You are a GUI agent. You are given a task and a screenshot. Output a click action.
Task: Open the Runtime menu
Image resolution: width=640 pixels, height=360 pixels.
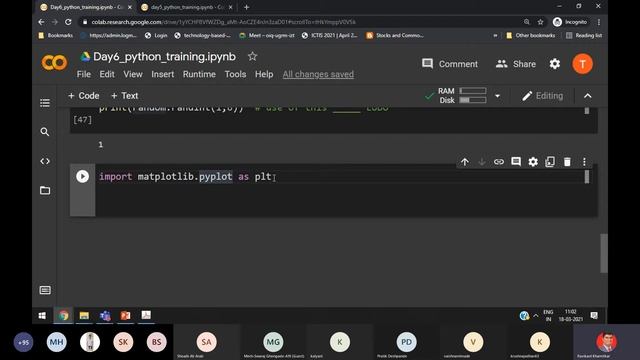199,74
